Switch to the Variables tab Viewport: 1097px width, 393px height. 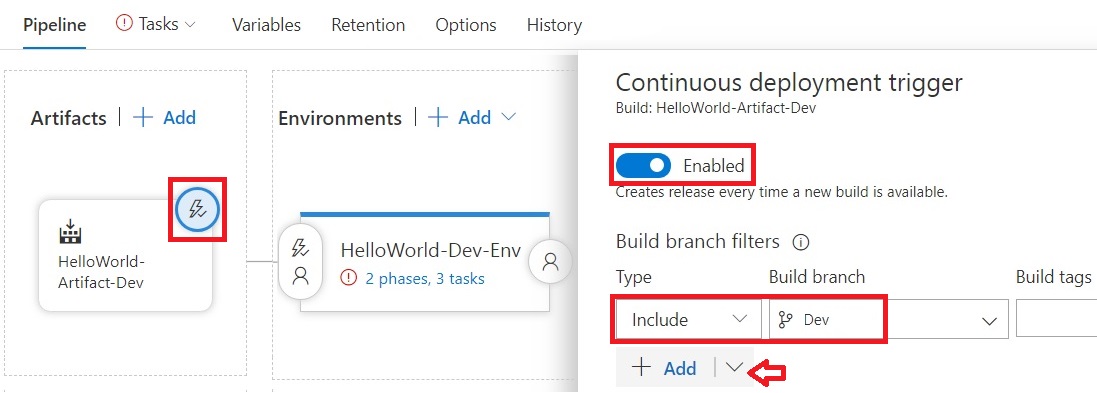pos(267,25)
